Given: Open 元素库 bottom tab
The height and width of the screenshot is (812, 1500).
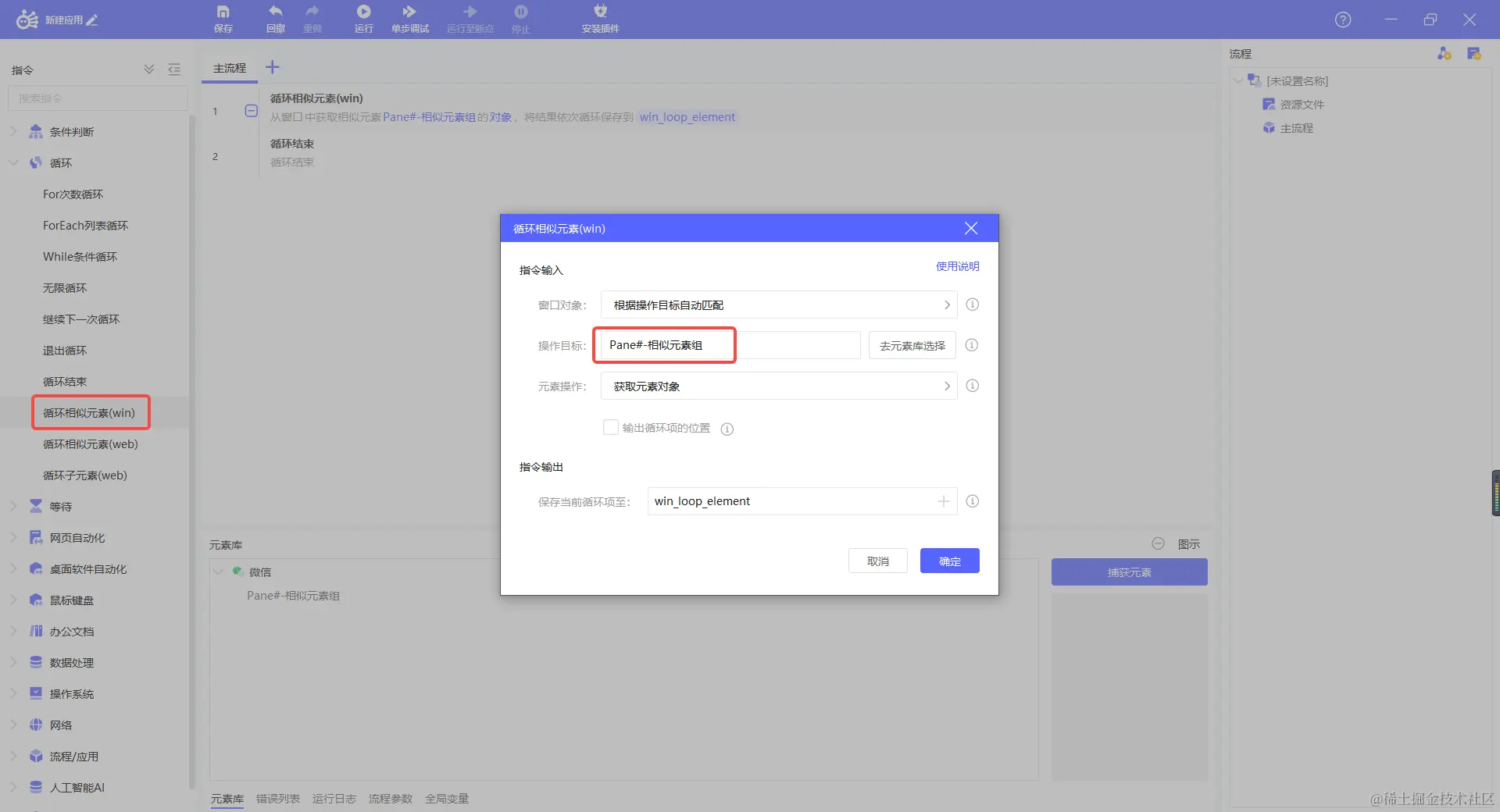Looking at the screenshot, I should [x=227, y=799].
